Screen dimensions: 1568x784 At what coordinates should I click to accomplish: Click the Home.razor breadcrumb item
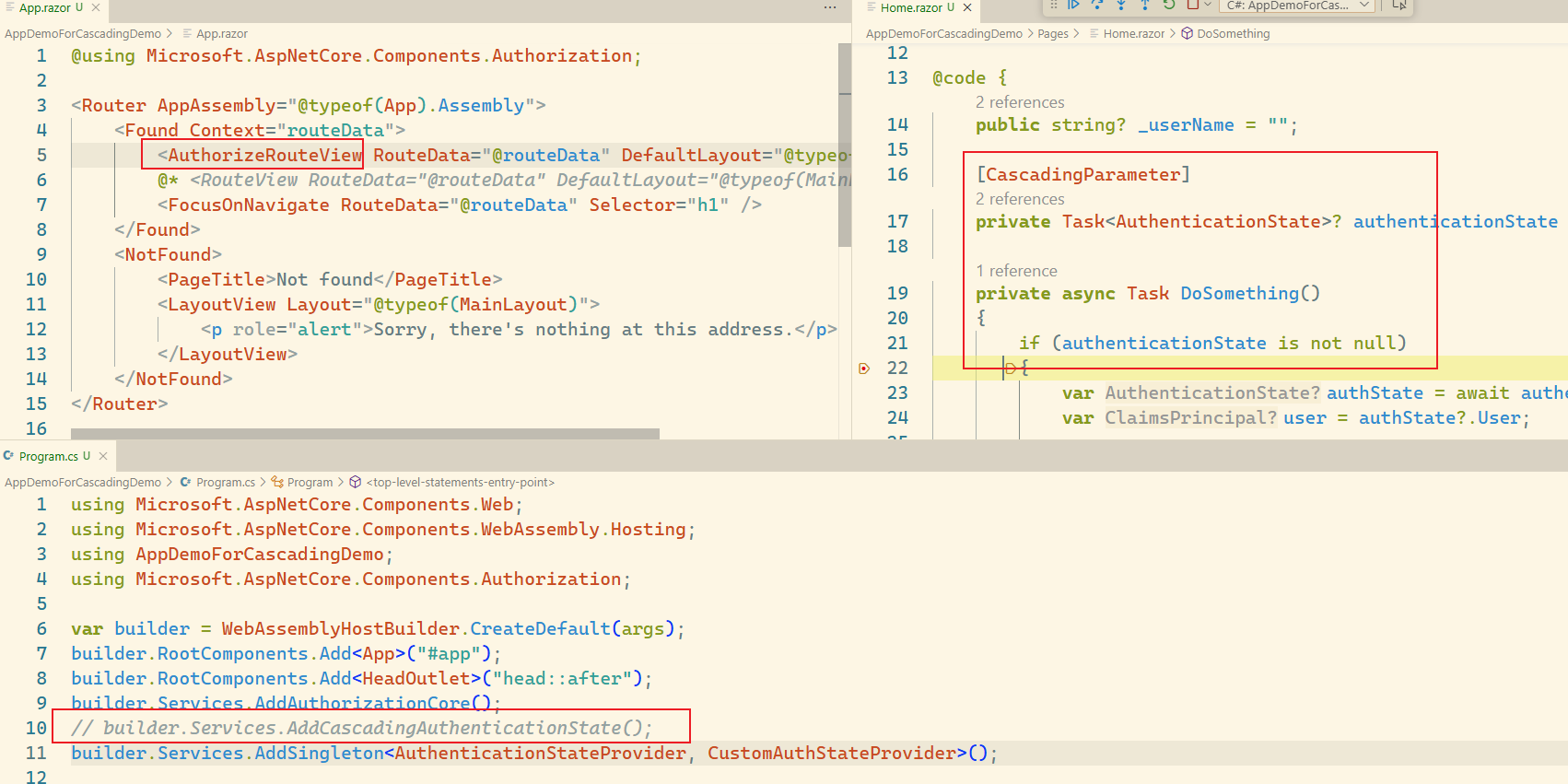(x=1134, y=33)
